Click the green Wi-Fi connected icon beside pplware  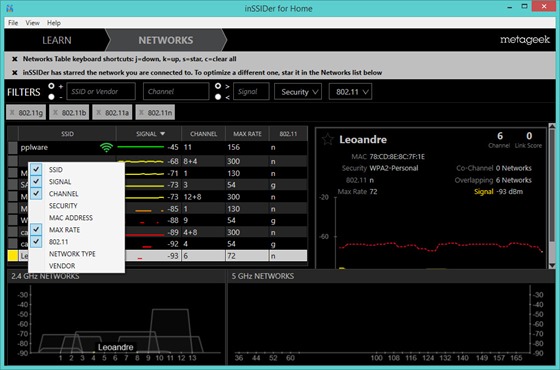106,147
